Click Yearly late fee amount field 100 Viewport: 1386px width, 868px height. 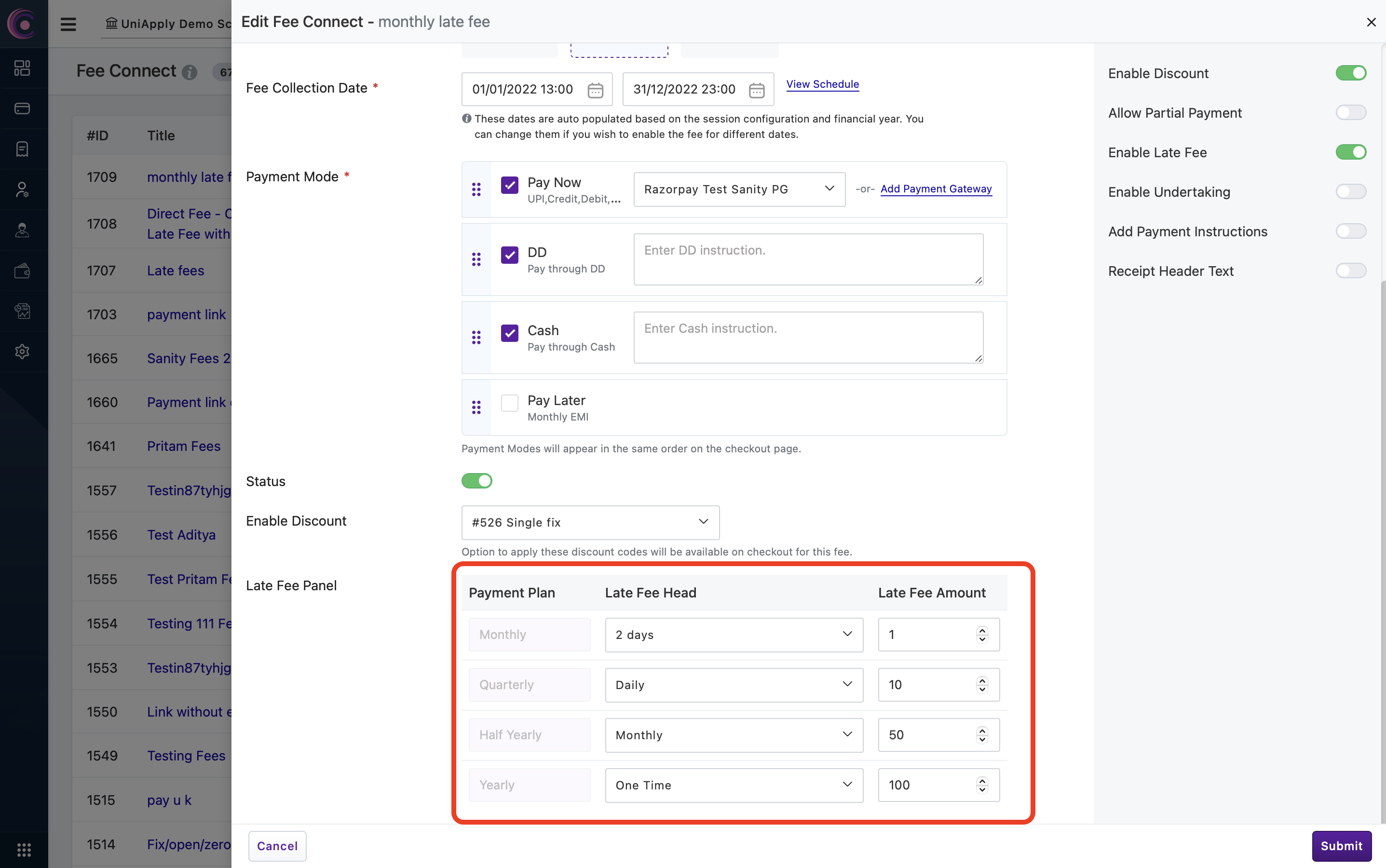pyautogui.click(x=939, y=786)
